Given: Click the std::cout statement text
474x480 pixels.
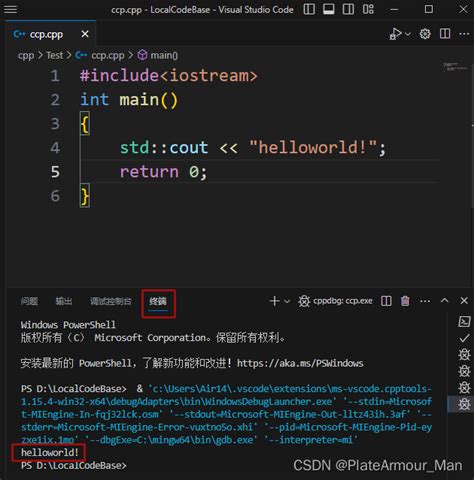Looking at the screenshot, I should click(164, 148).
